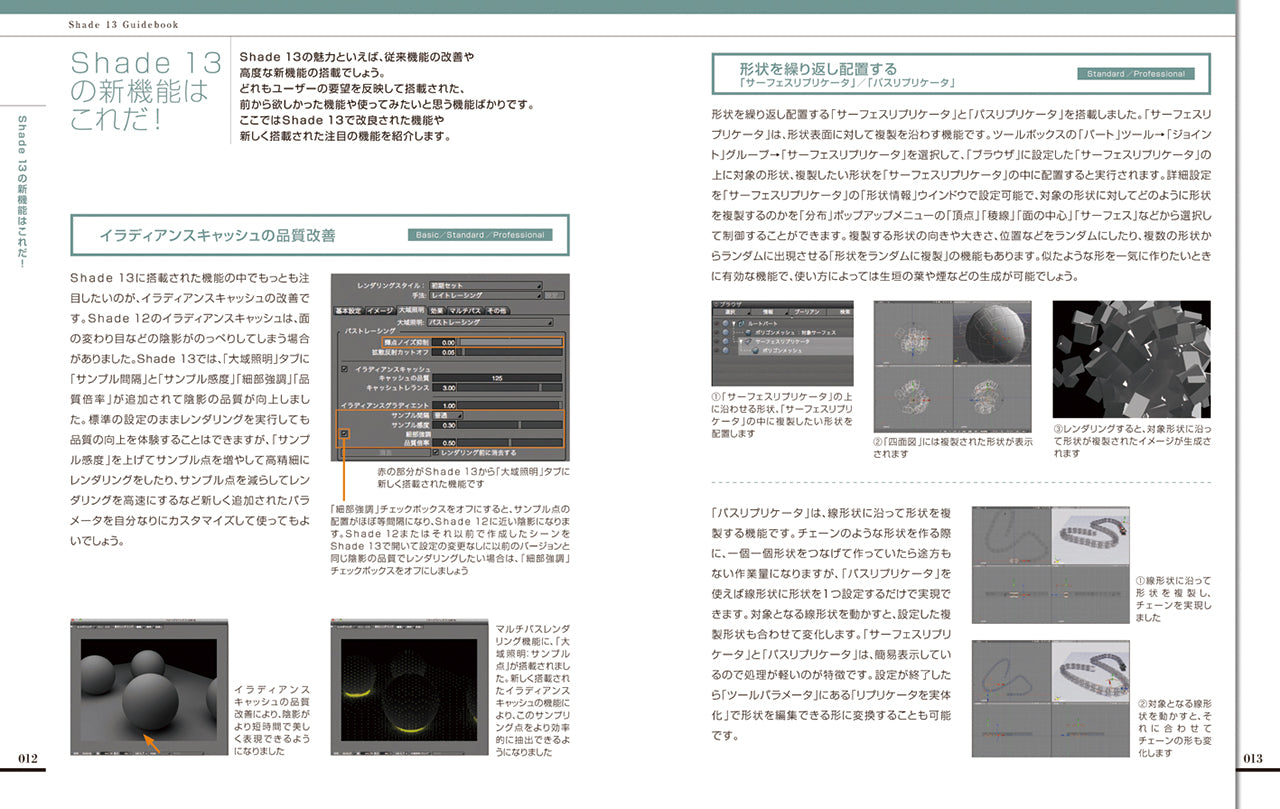
Task: Click the page number 012
Action: click(28, 758)
